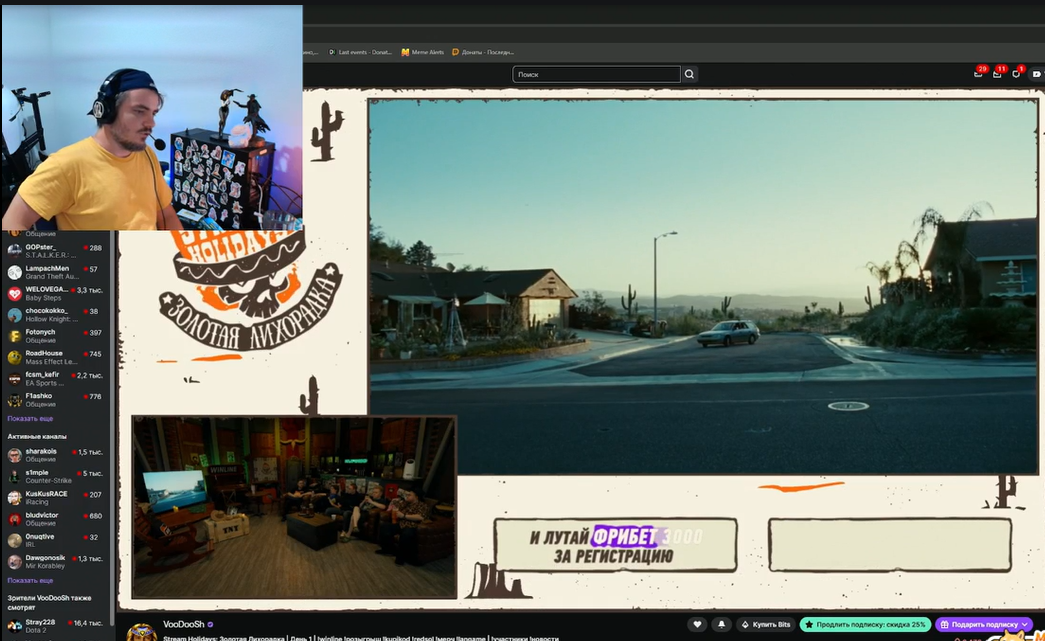Click Hollow Knight game label
Screen dimensions: 1045x641
(x=52, y=319)
